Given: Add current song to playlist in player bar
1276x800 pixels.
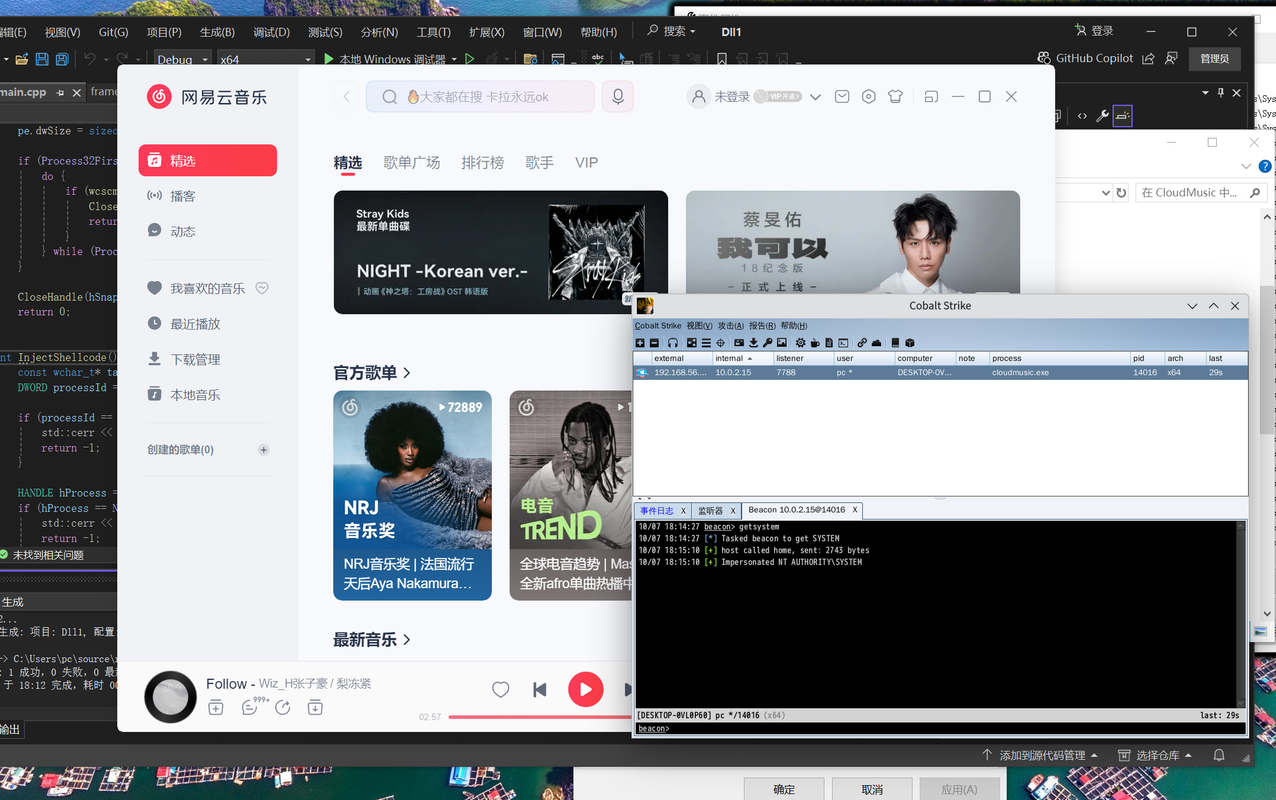Looking at the screenshot, I should (216, 708).
